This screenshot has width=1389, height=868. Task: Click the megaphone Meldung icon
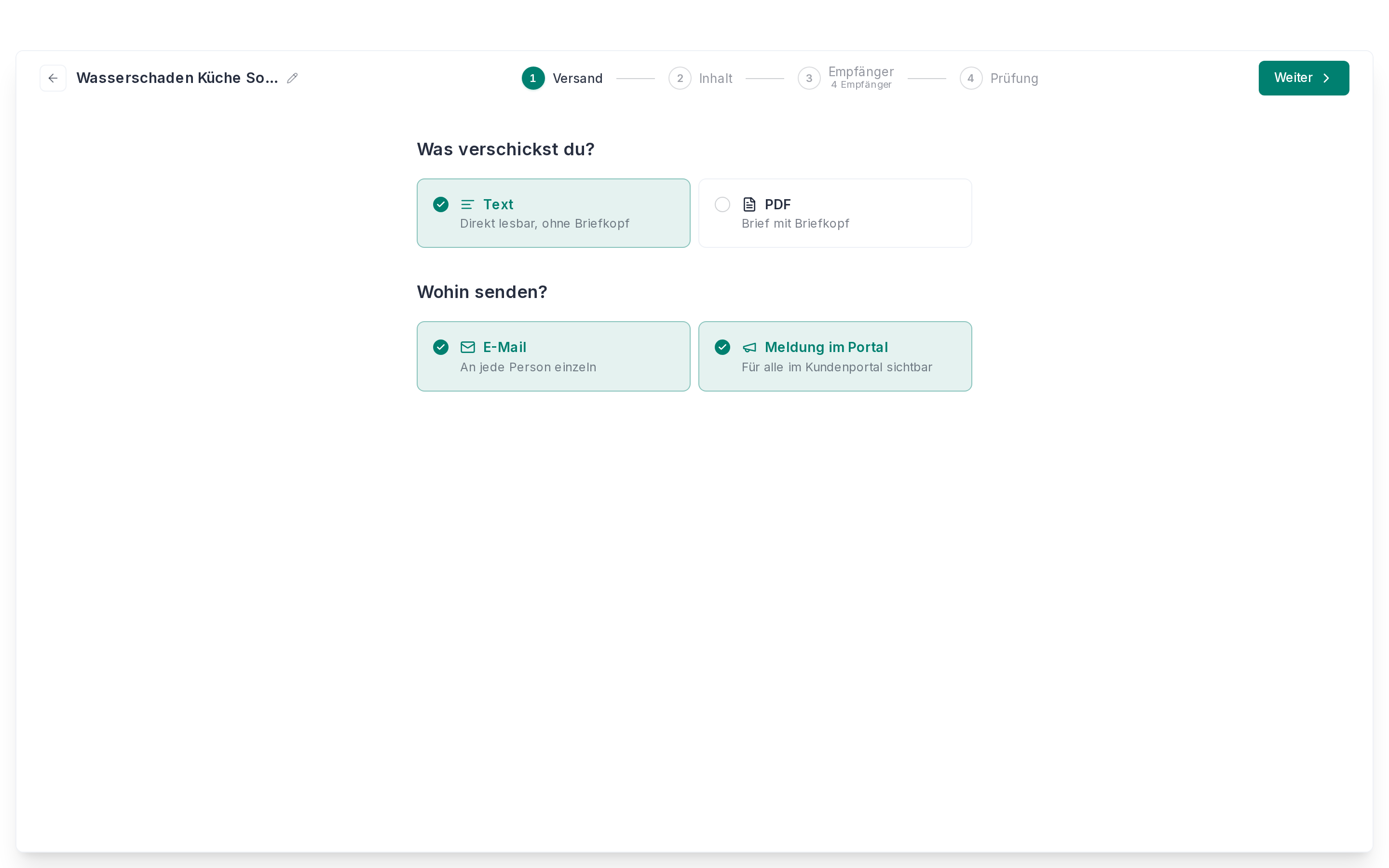click(749, 347)
